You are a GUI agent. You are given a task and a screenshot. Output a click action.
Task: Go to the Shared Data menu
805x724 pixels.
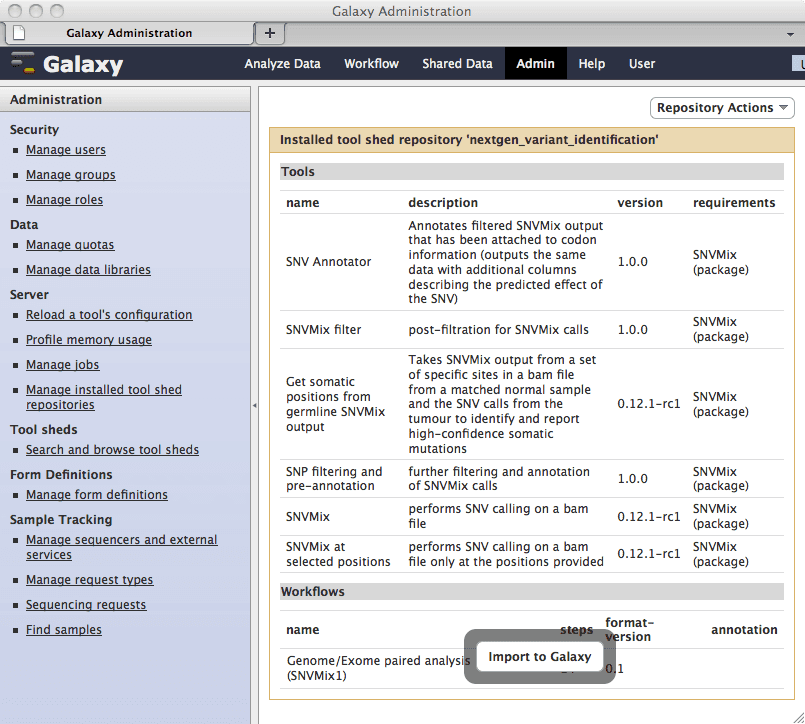pyautogui.click(x=457, y=64)
